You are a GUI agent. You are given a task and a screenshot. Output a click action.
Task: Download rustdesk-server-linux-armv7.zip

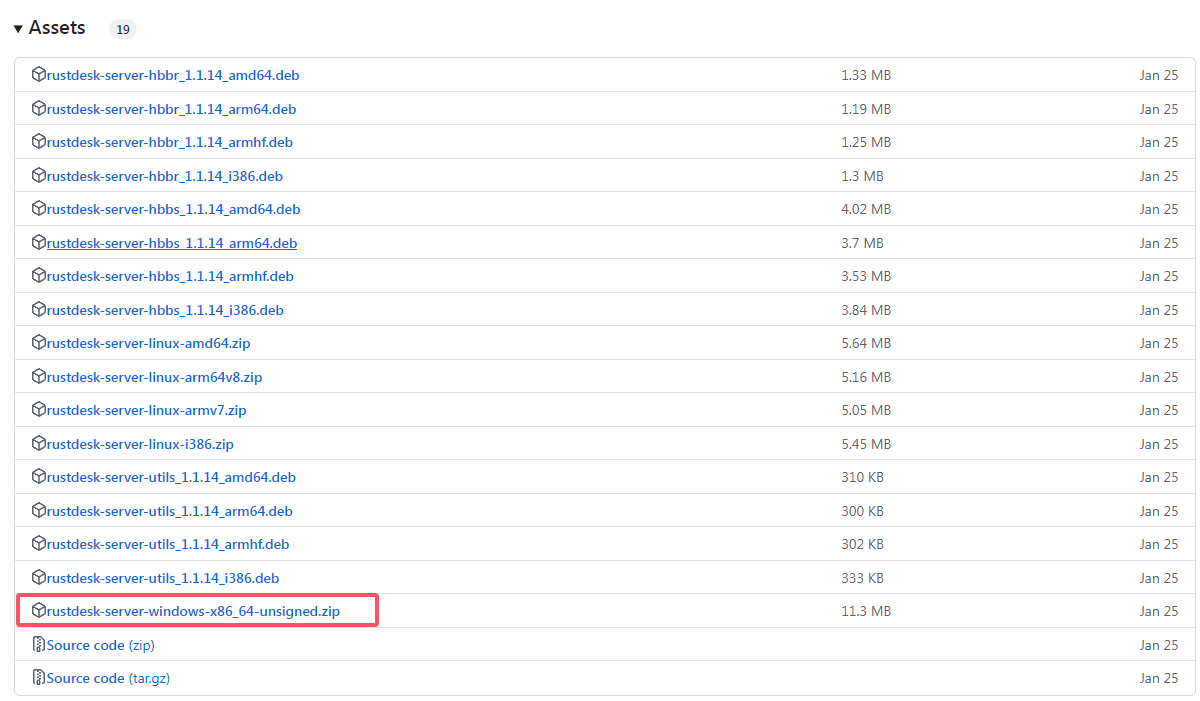[146, 410]
